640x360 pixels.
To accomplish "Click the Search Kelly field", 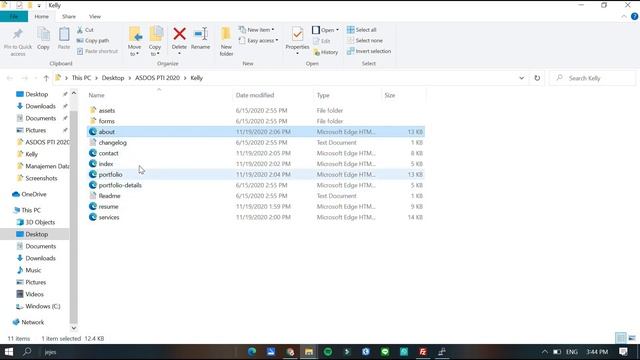I will pyautogui.click(x=593, y=78).
